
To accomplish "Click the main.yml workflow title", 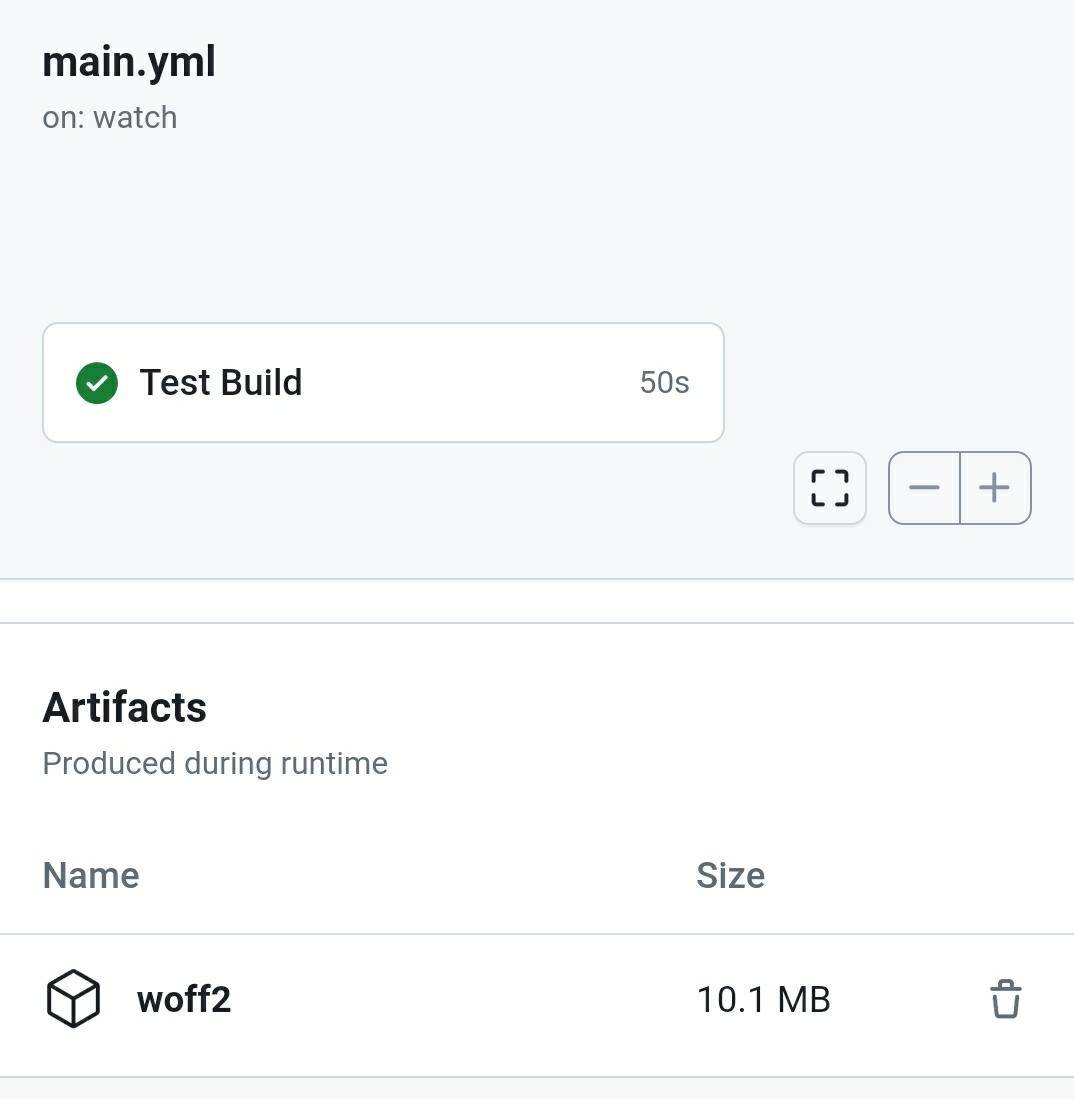I will tap(129, 62).
